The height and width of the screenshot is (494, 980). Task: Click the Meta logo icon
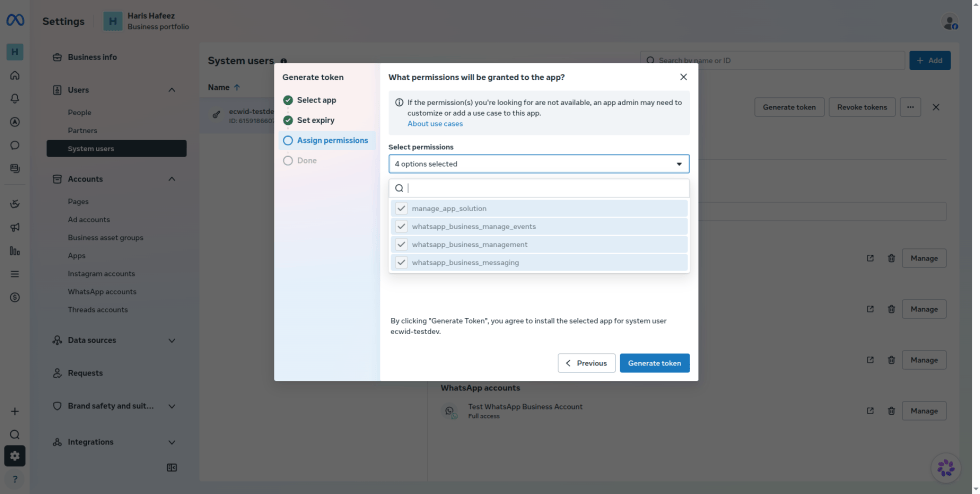tap(15, 21)
